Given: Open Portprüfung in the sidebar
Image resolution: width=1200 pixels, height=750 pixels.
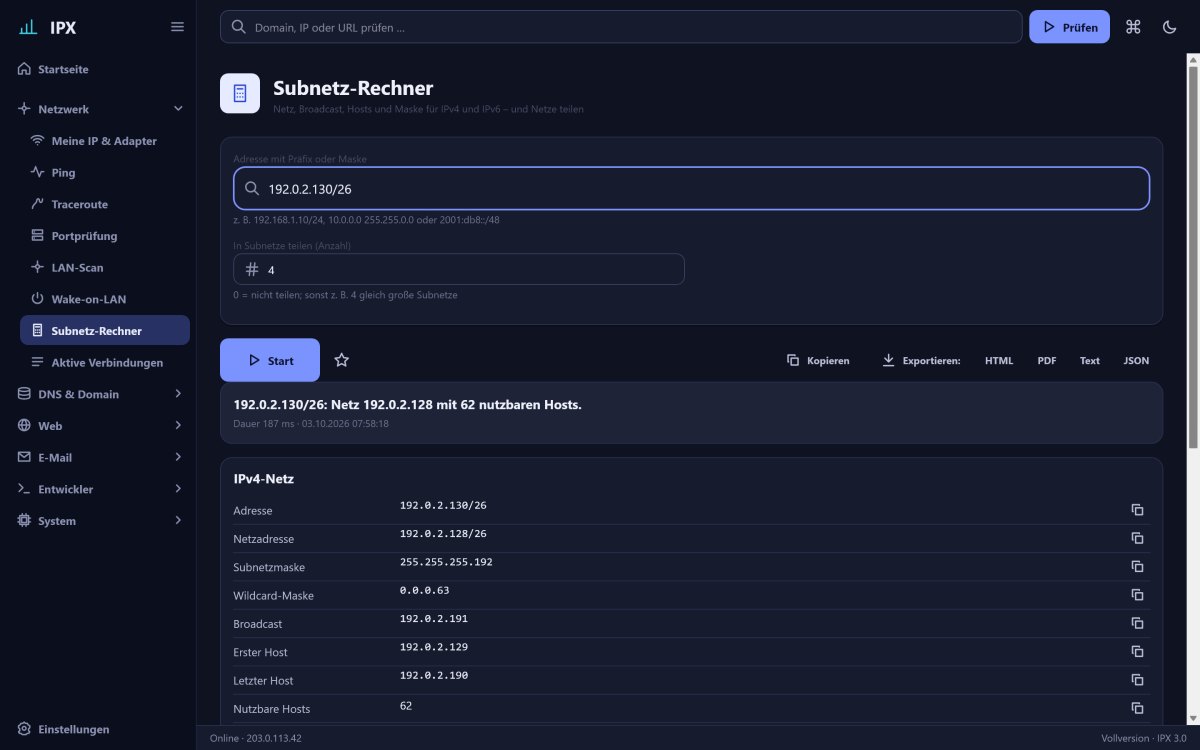Looking at the screenshot, I should tap(105, 236).
